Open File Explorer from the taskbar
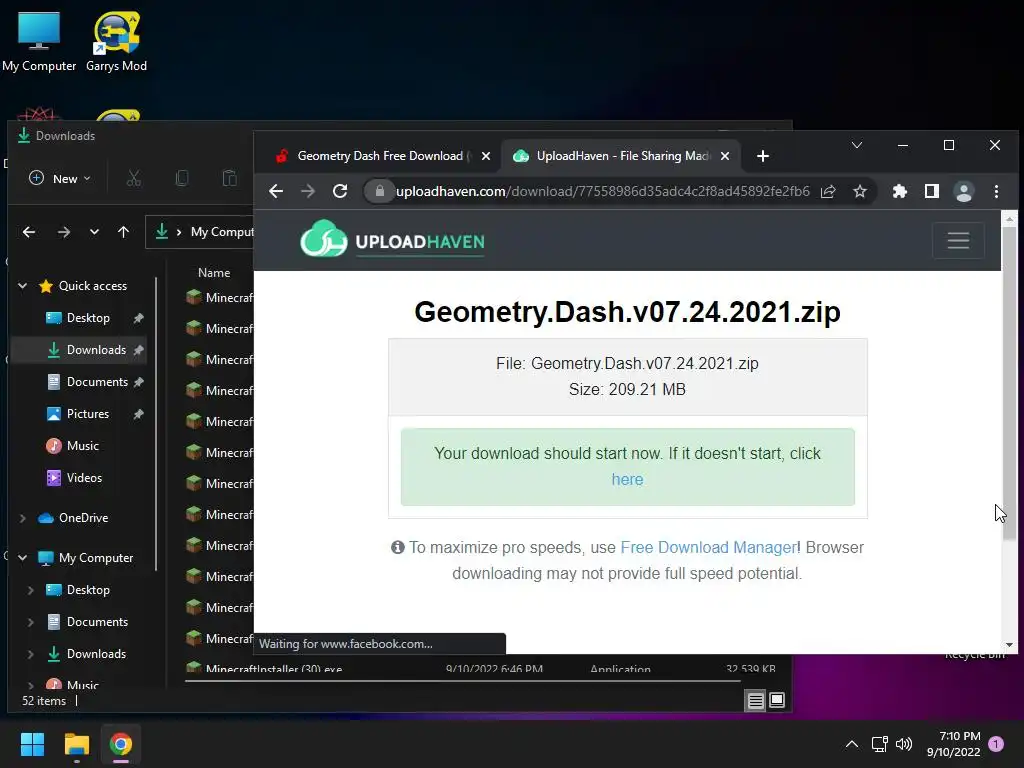The width and height of the screenshot is (1024, 768). tap(76, 744)
